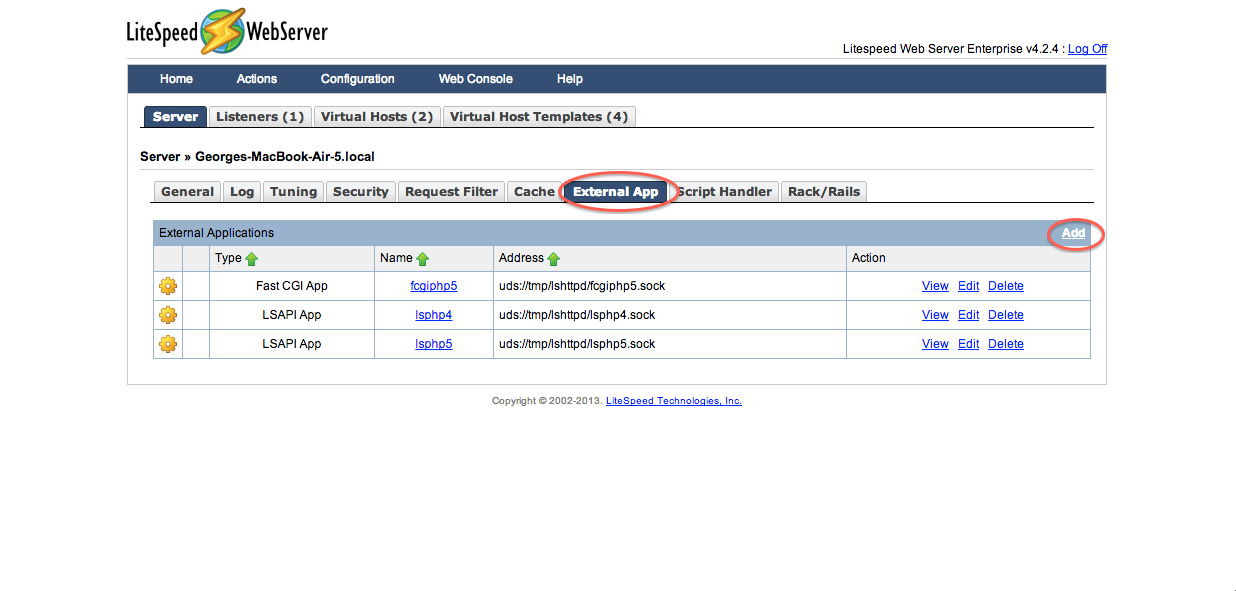1236x591 pixels.
Task: Switch to the Virtual Host Templates tab
Action: 539,117
